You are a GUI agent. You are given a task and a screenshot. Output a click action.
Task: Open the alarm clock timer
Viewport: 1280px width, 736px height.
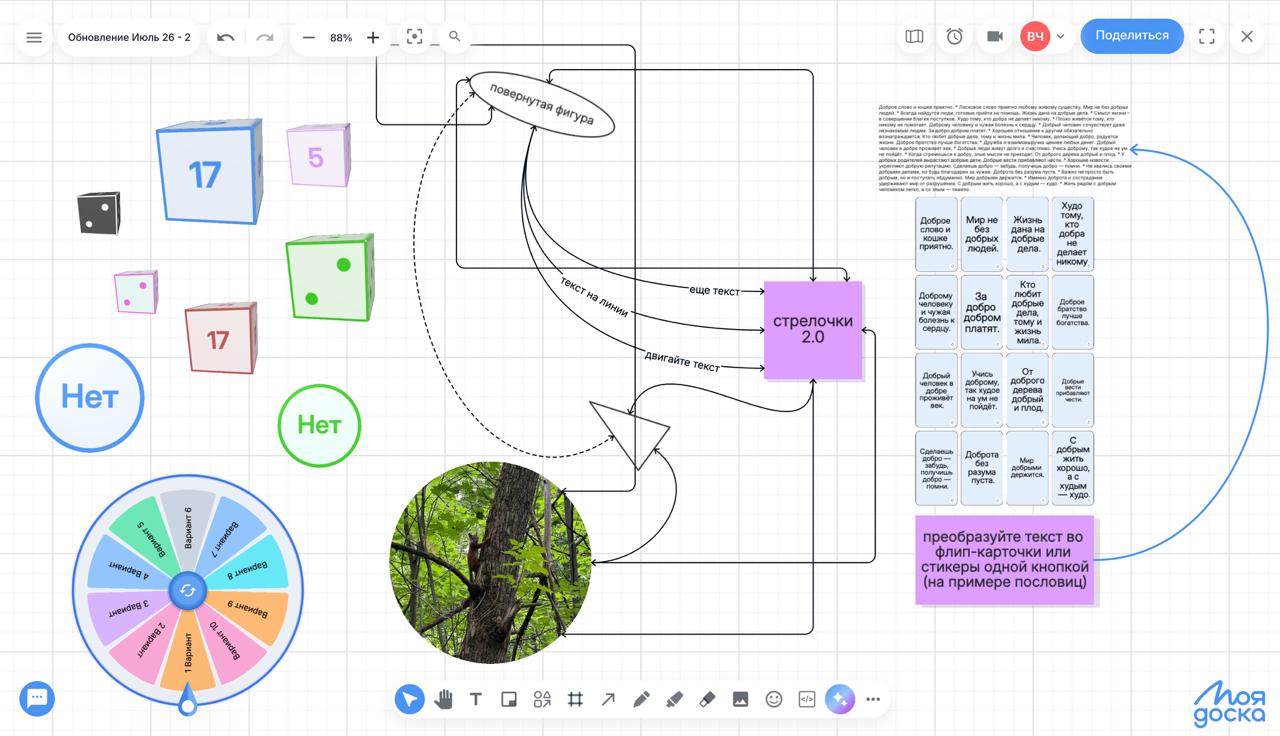955,37
